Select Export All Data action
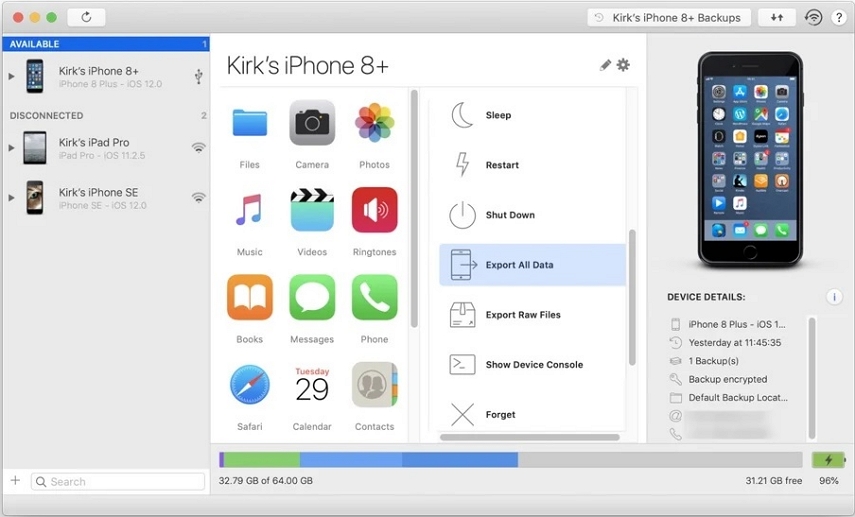855x517 pixels. point(532,265)
